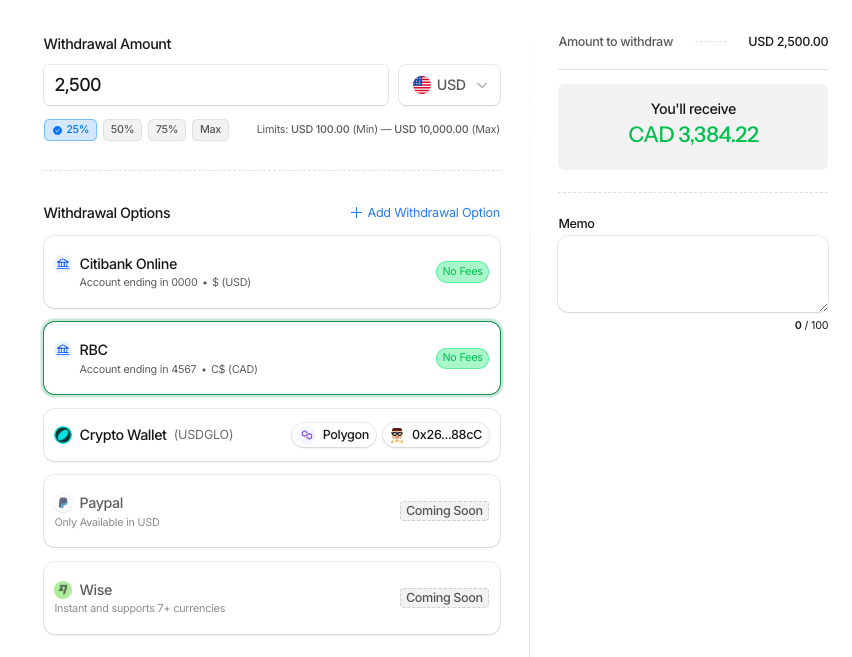Click the Paypal logo icon
This screenshot has height=657, width=852.
[63, 503]
